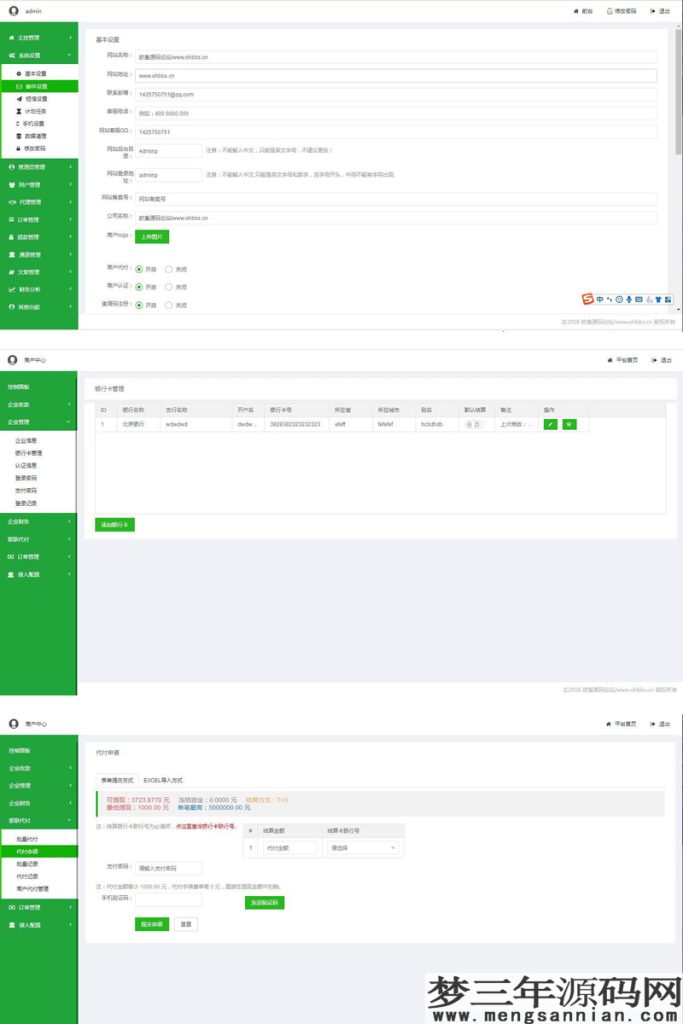
Task: Switch to EXCEL导入方式 tab
Action: point(163,779)
